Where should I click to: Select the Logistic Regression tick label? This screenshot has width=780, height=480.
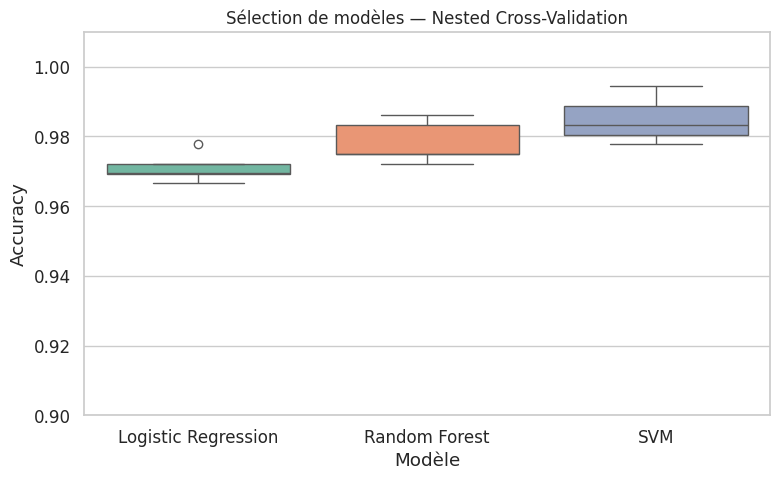pos(198,437)
